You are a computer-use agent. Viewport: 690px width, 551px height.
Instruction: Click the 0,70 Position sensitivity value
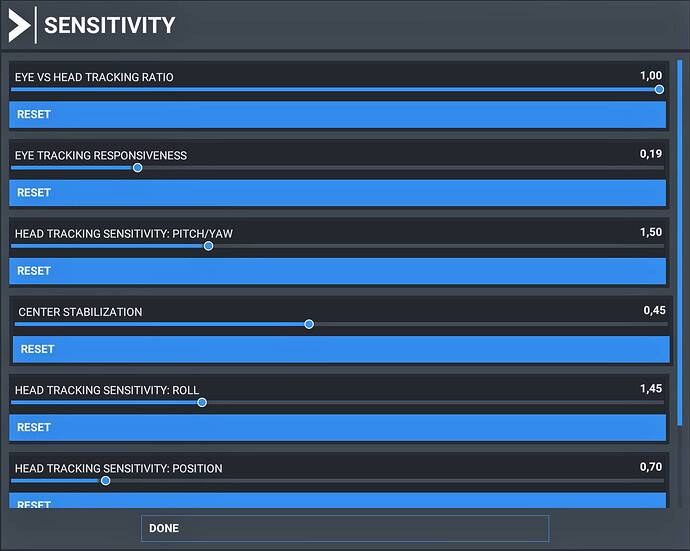(651, 467)
